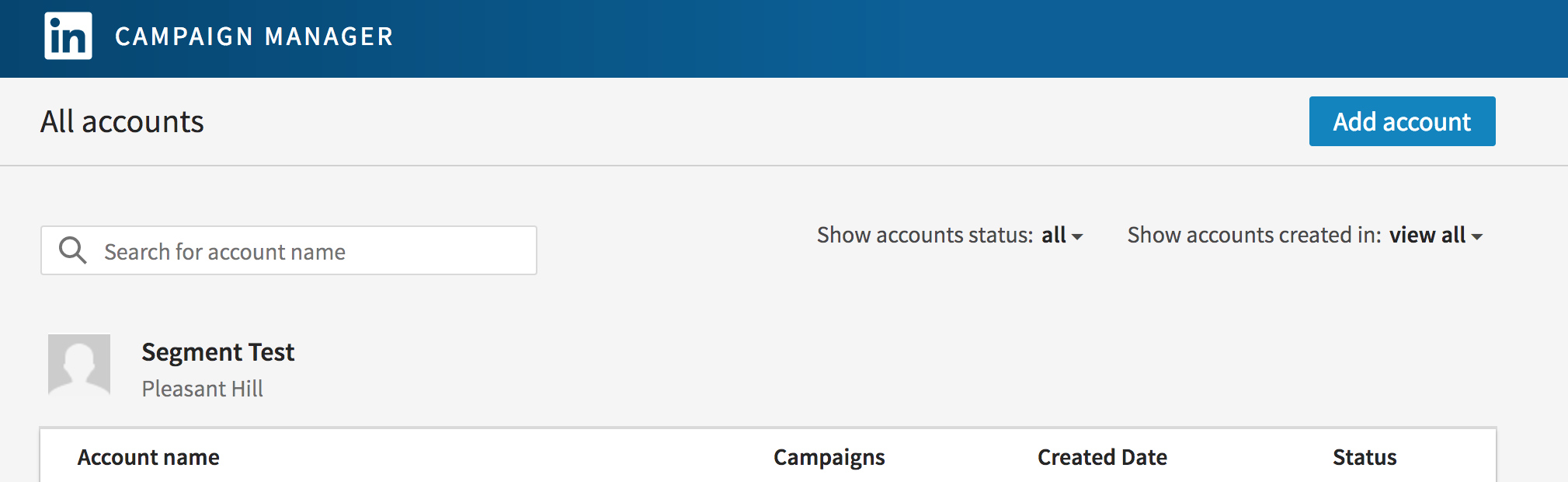
Task: Click the magnifying glass search icon
Action: click(x=73, y=250)
